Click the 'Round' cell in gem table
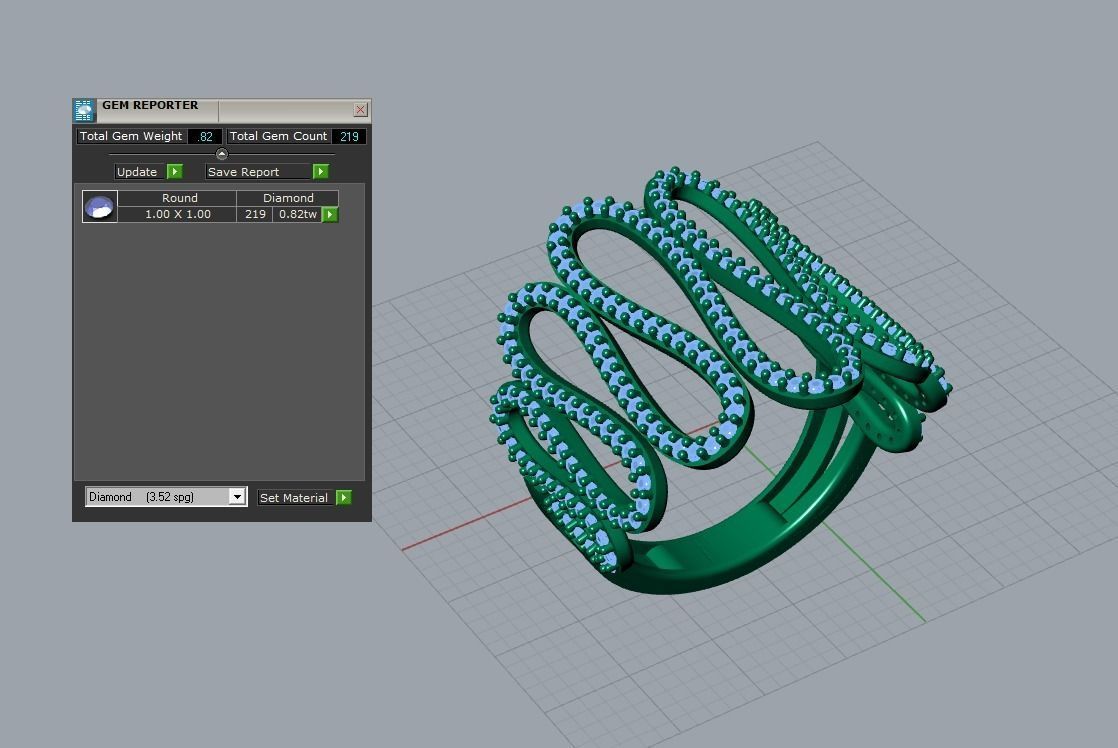Viewport: 1118px width, 748px height. coord(179,198)
